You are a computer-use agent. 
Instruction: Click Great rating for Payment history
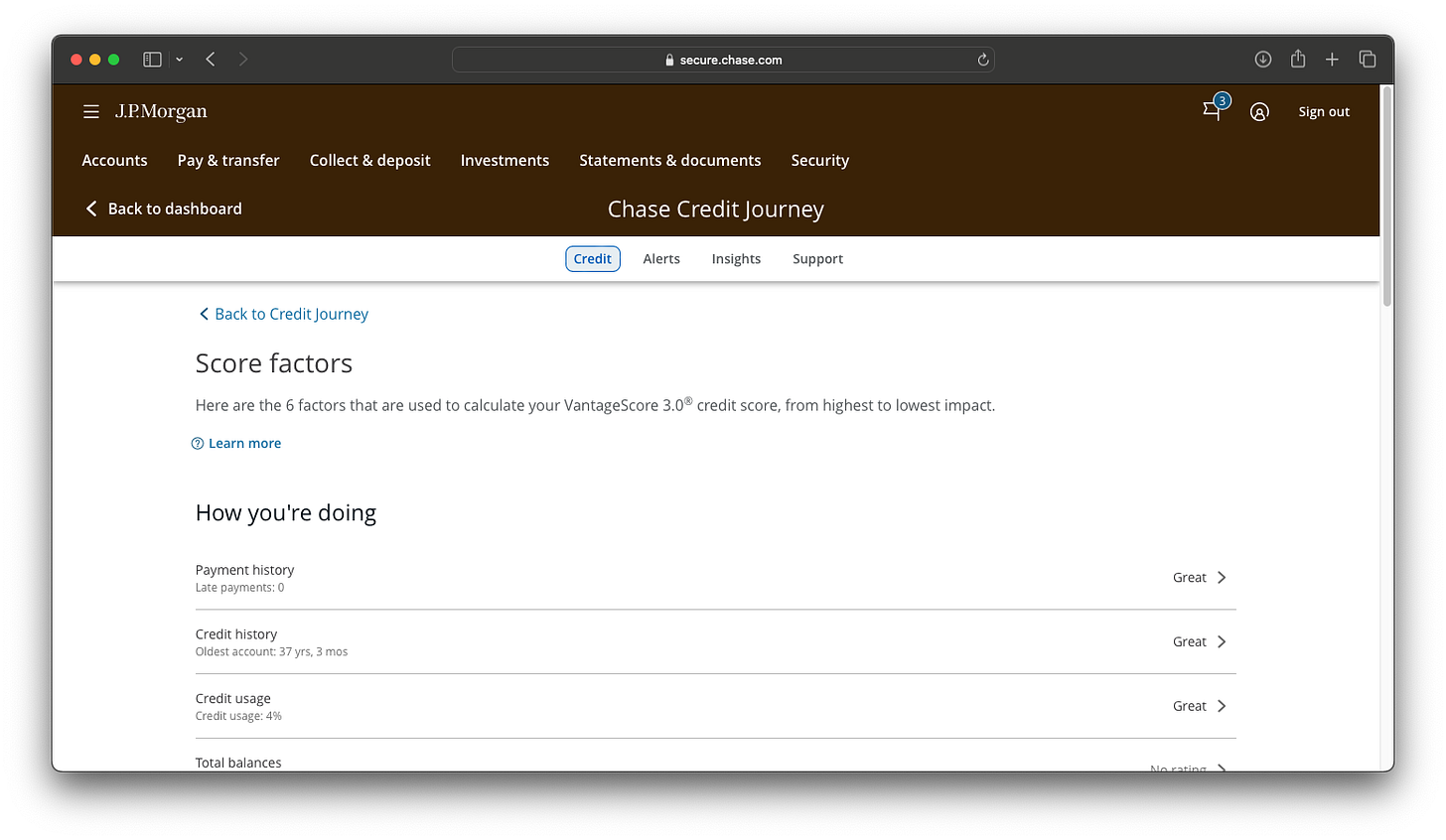(1189, 578)
